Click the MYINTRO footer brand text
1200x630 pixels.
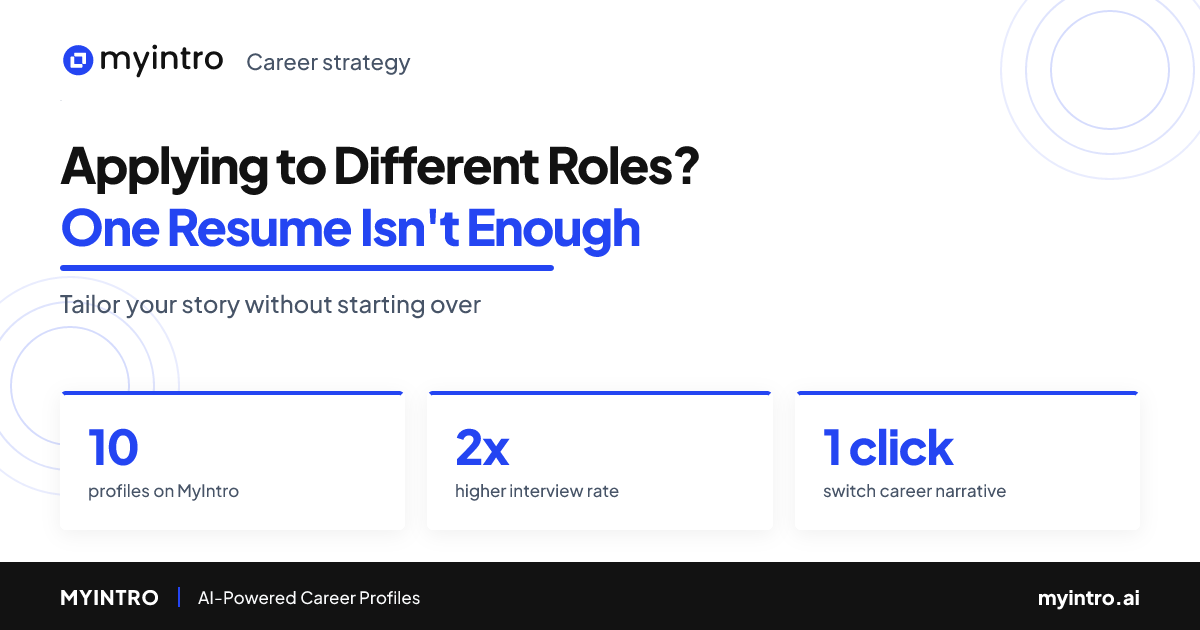click(x=109, y=598)
